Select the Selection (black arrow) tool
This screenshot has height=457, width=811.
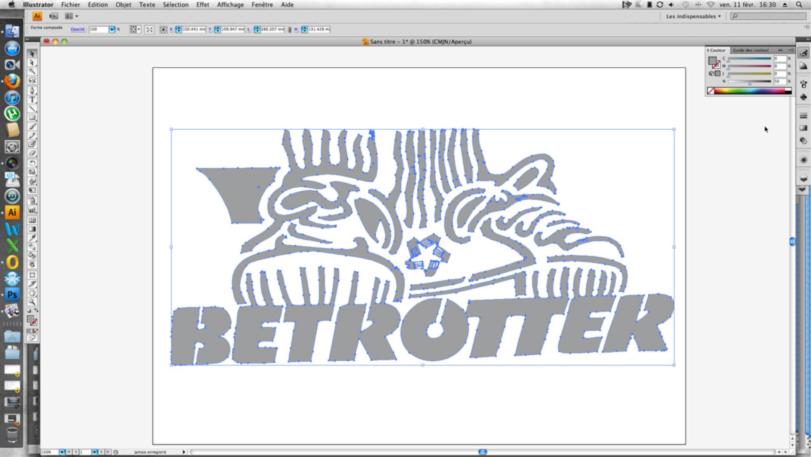pyautogui.click(x=32, y=54)
